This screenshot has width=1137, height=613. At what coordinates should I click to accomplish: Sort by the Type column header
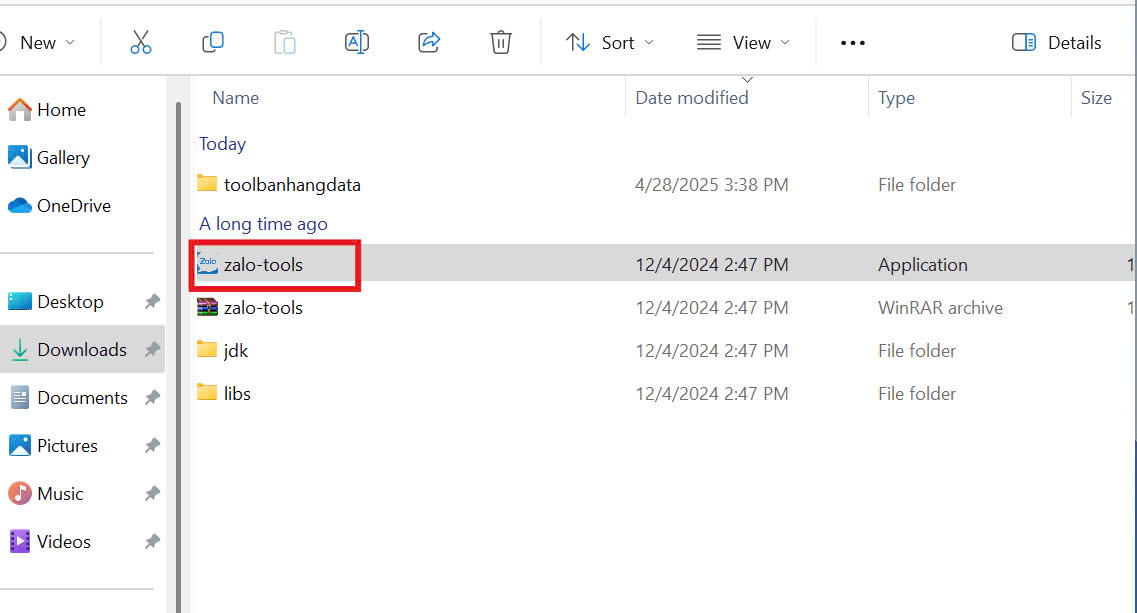[896, 98]
